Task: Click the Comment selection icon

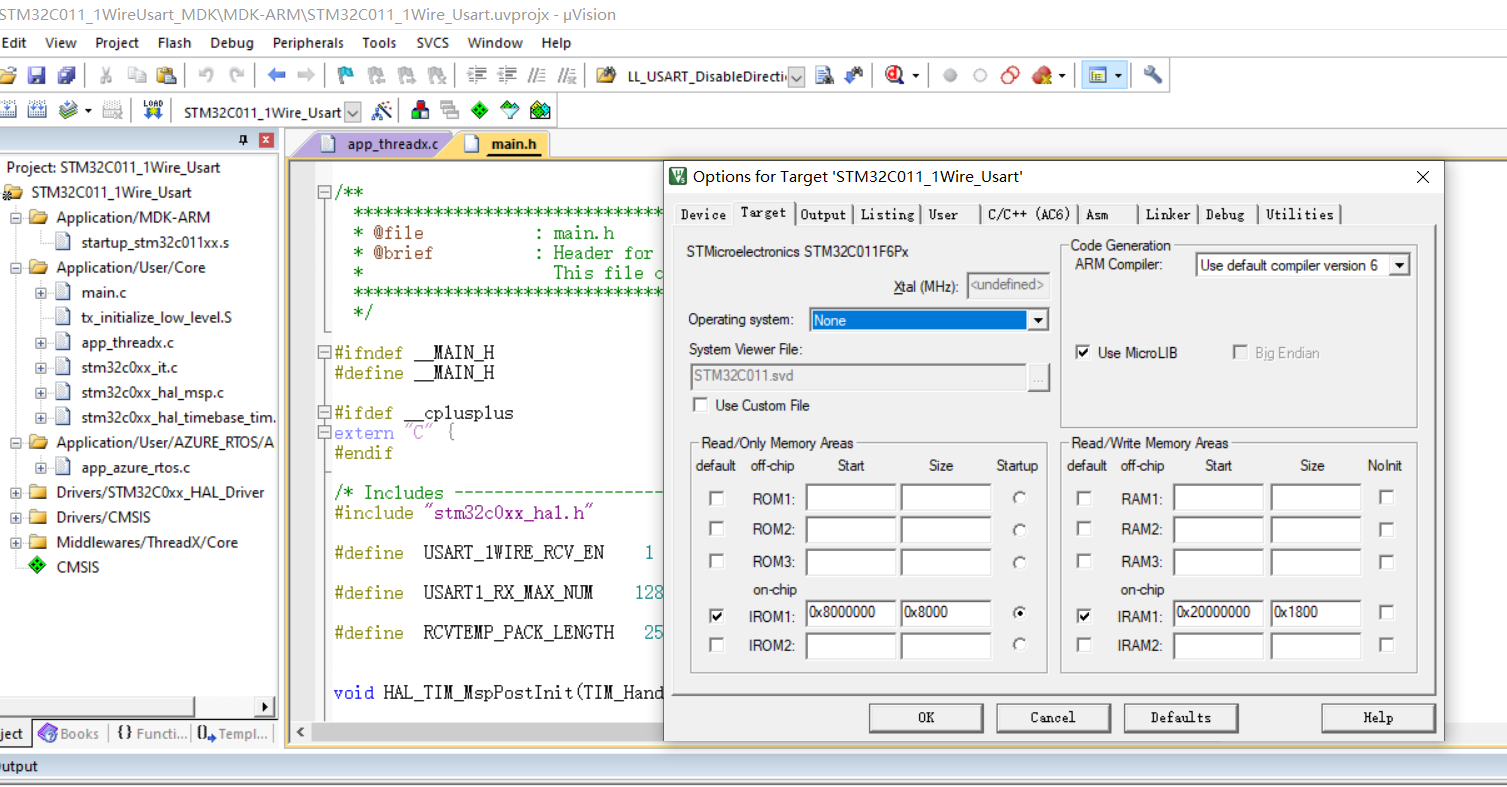Action: click(538, 75)
